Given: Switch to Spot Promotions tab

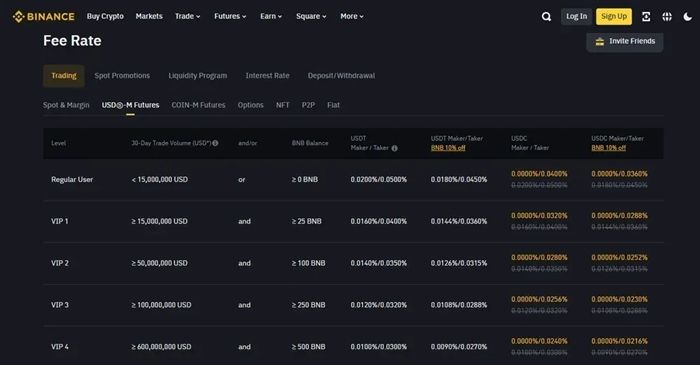Looking at the screenshot, I should tap(122, 76).
